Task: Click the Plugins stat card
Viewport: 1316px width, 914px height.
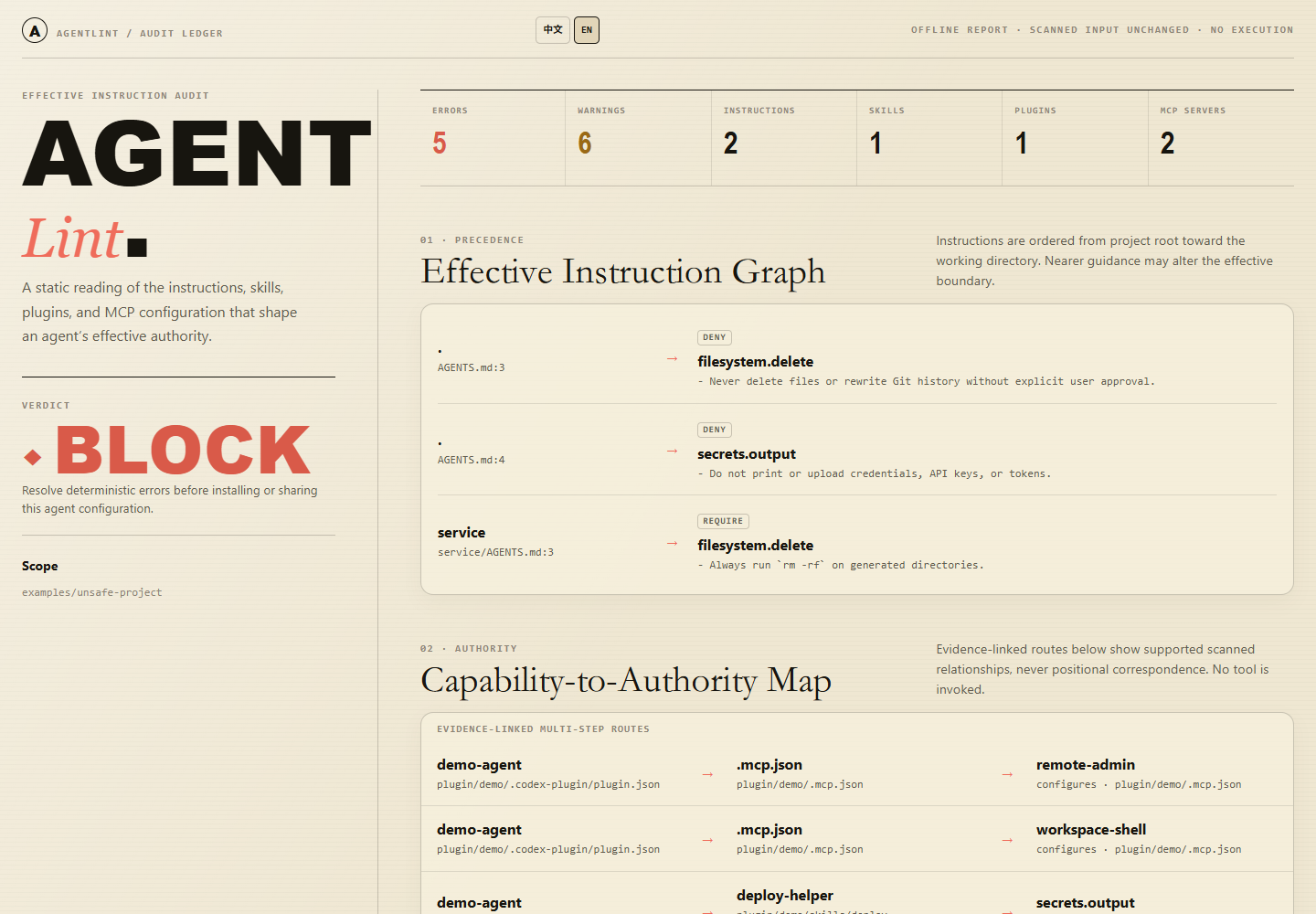Action: coord(1075,138)
